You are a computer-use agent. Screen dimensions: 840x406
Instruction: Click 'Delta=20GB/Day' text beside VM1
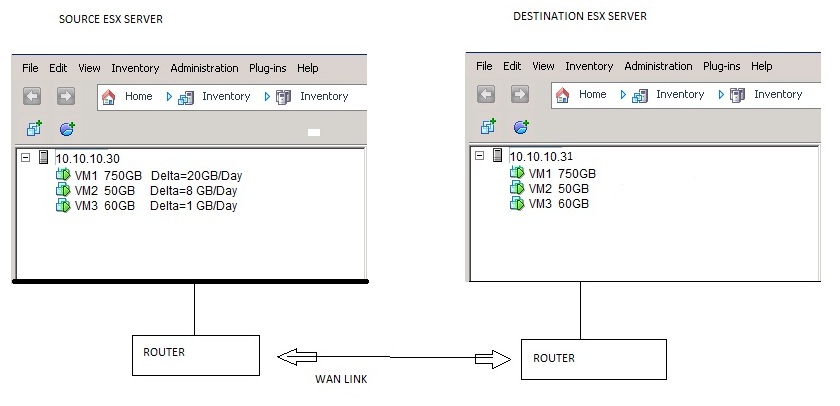click(x=197, y=175)
